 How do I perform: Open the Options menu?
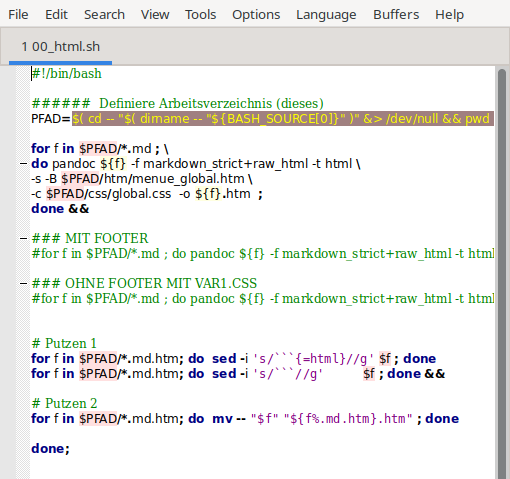[x=256, y=15]
